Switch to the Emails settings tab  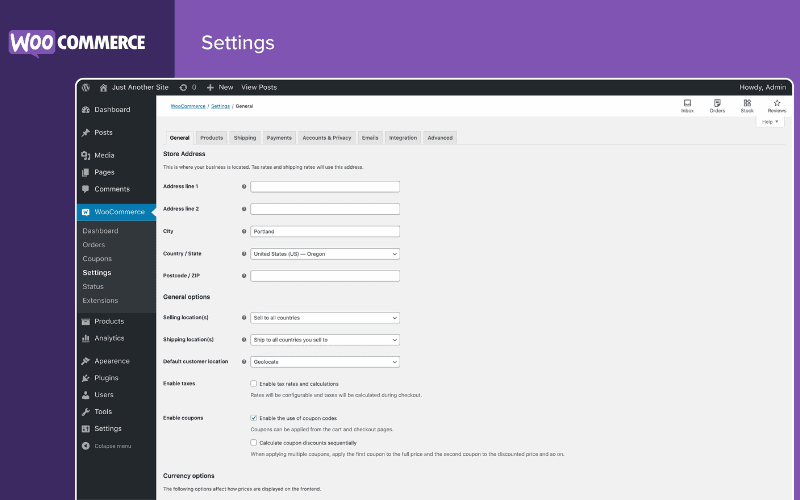click(370, 138)
